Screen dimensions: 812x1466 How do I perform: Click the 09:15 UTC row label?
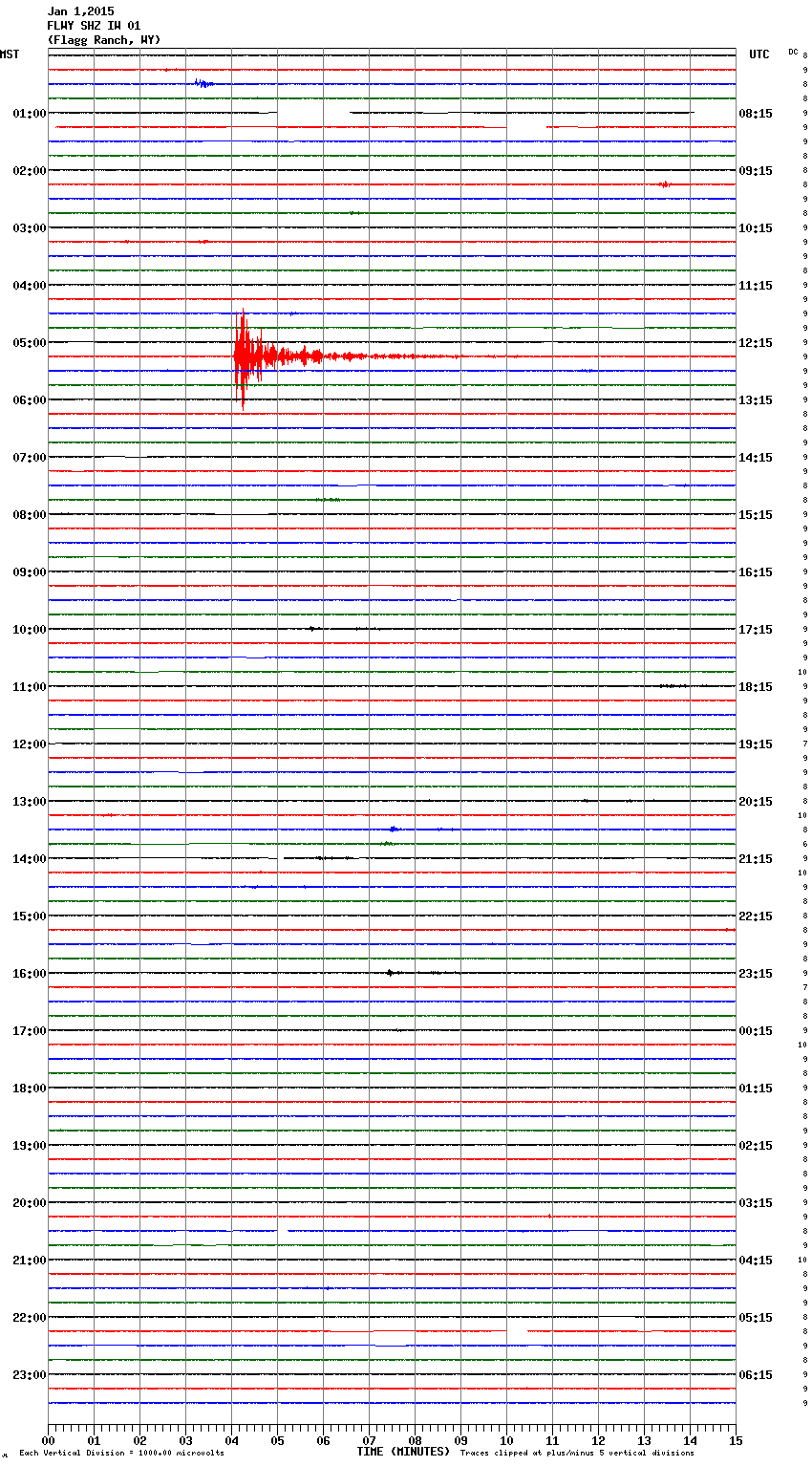click(x=756, y=171)
